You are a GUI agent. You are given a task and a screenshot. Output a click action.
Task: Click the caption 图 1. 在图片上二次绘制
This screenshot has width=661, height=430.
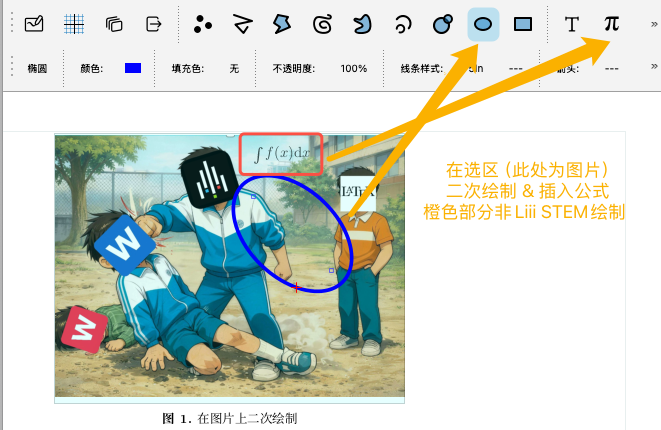(x=230, y=419)
